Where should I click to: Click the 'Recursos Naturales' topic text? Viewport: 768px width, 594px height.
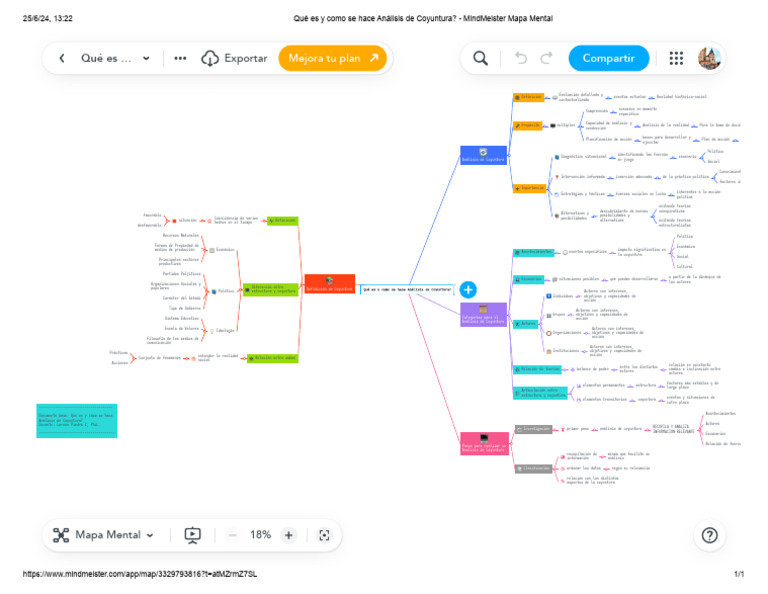click(181, 236)
